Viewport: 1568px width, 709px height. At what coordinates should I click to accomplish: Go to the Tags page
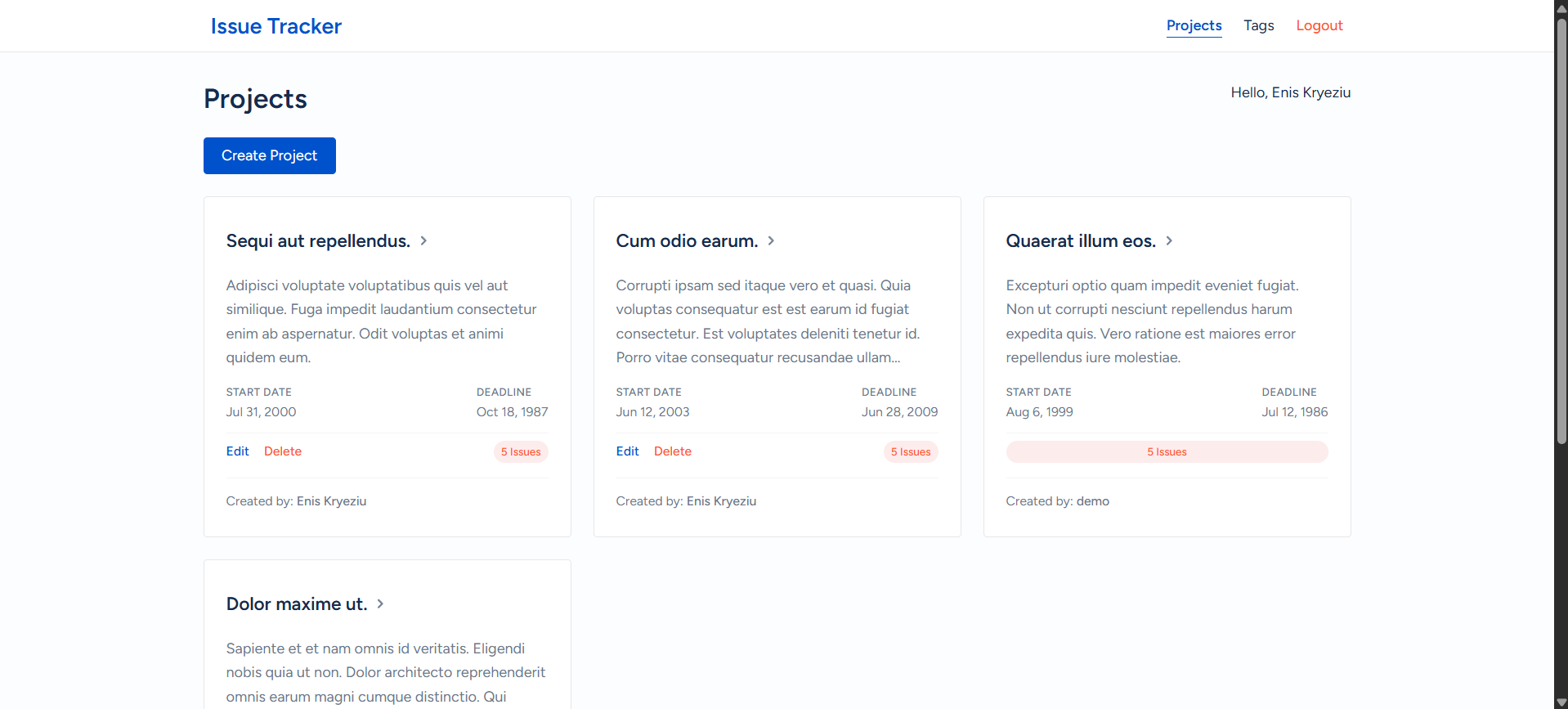pyautogui.click(x=1258, y=25)
